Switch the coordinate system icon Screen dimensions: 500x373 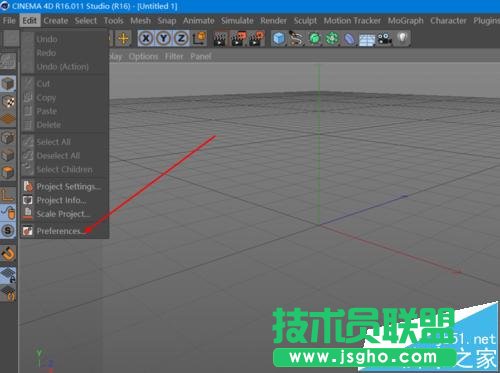pos(199,39)
